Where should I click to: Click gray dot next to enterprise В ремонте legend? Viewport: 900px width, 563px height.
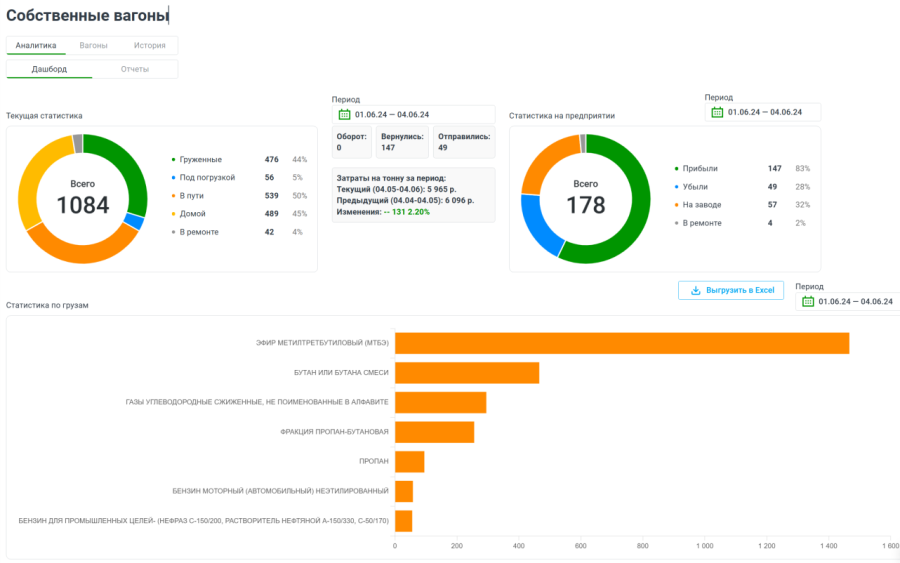tap(676, 223)
